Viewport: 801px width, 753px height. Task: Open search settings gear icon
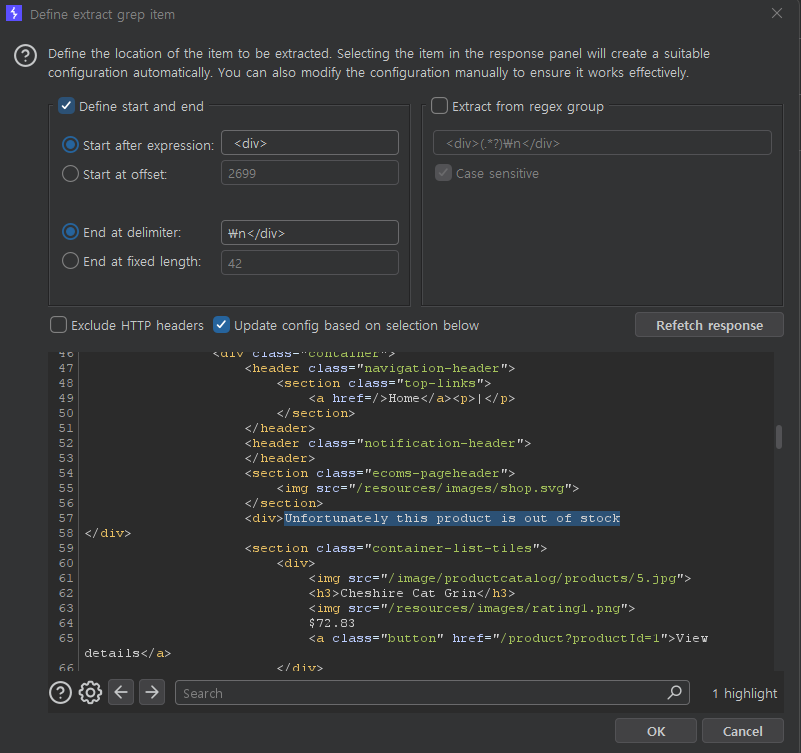click(x=90, y=692)
